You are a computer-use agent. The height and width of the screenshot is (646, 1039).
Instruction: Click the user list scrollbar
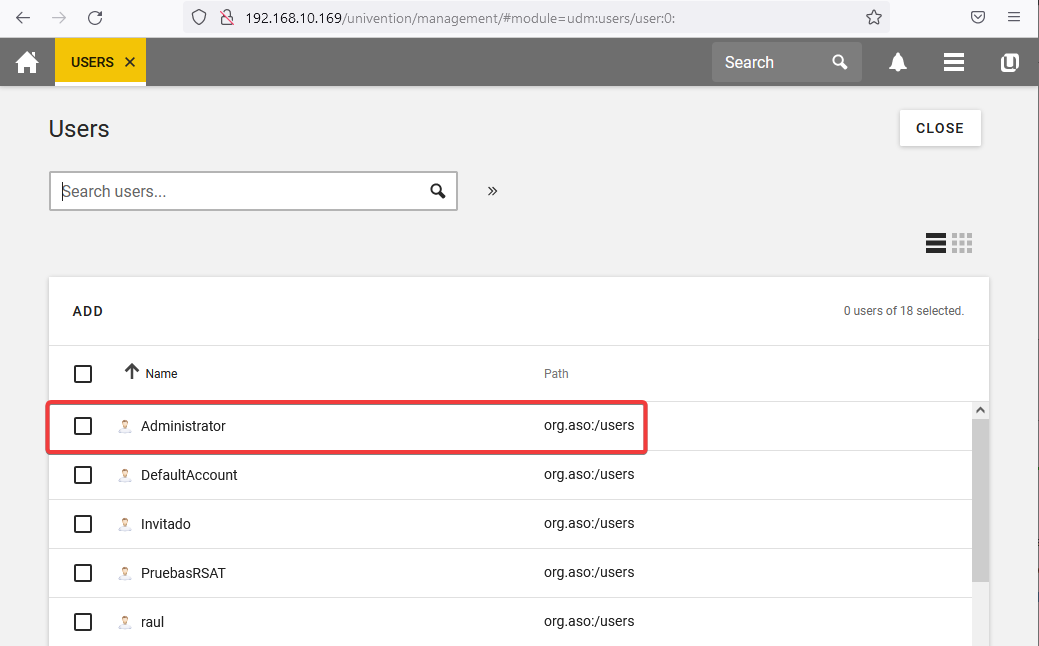click(980, 500)
